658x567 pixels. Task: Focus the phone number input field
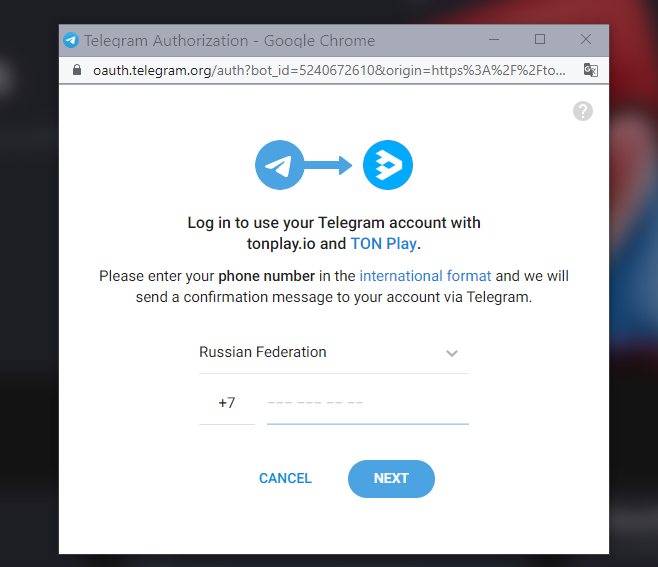368,403
